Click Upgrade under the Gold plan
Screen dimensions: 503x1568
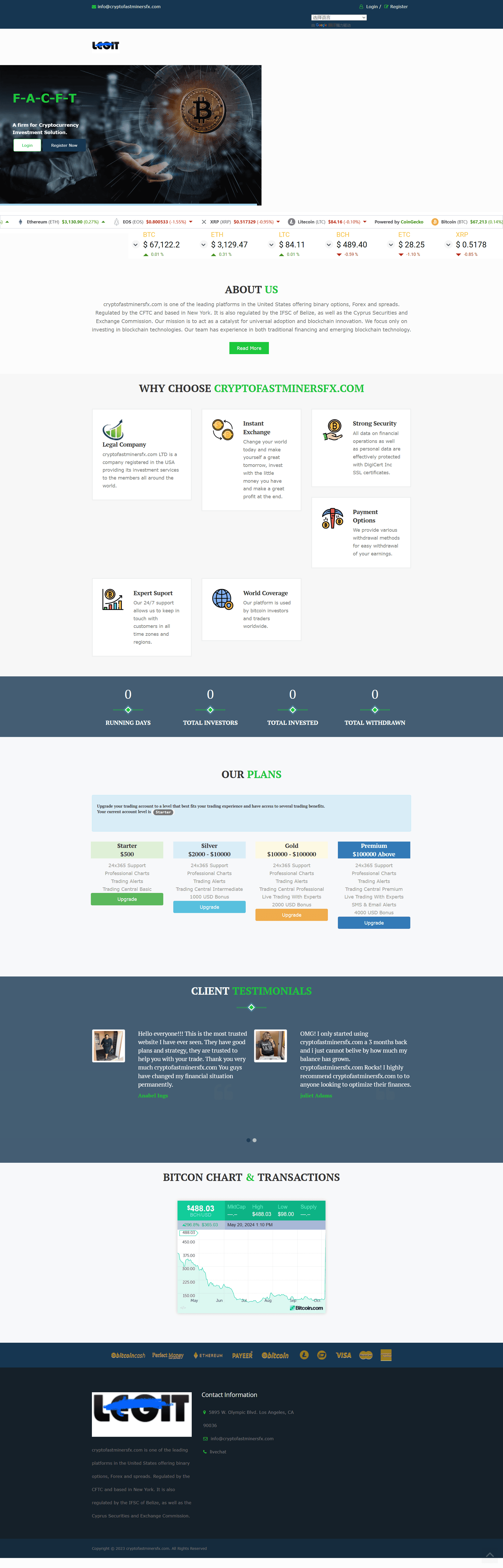[291, 915]
